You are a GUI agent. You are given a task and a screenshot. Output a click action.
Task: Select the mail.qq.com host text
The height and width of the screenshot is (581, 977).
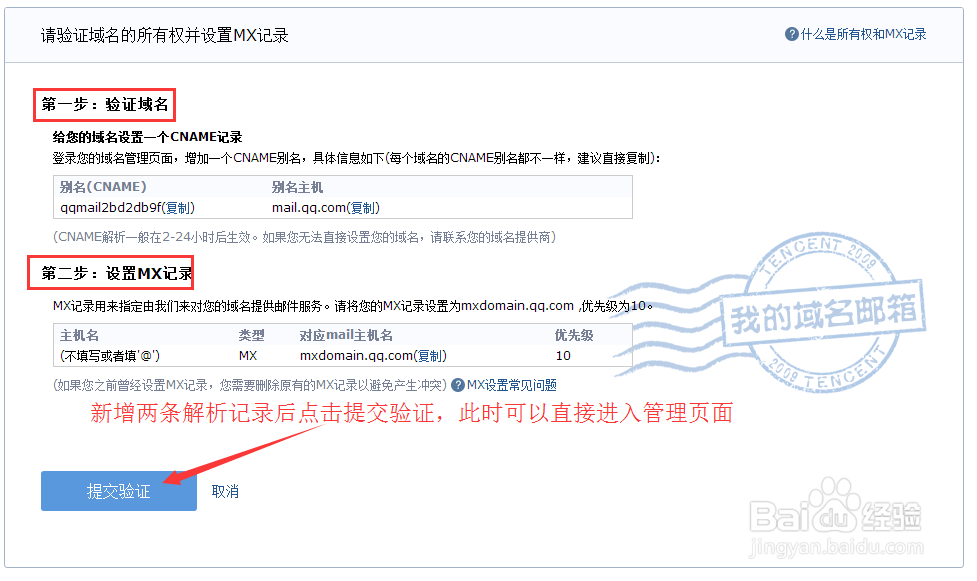coord(308,208)
